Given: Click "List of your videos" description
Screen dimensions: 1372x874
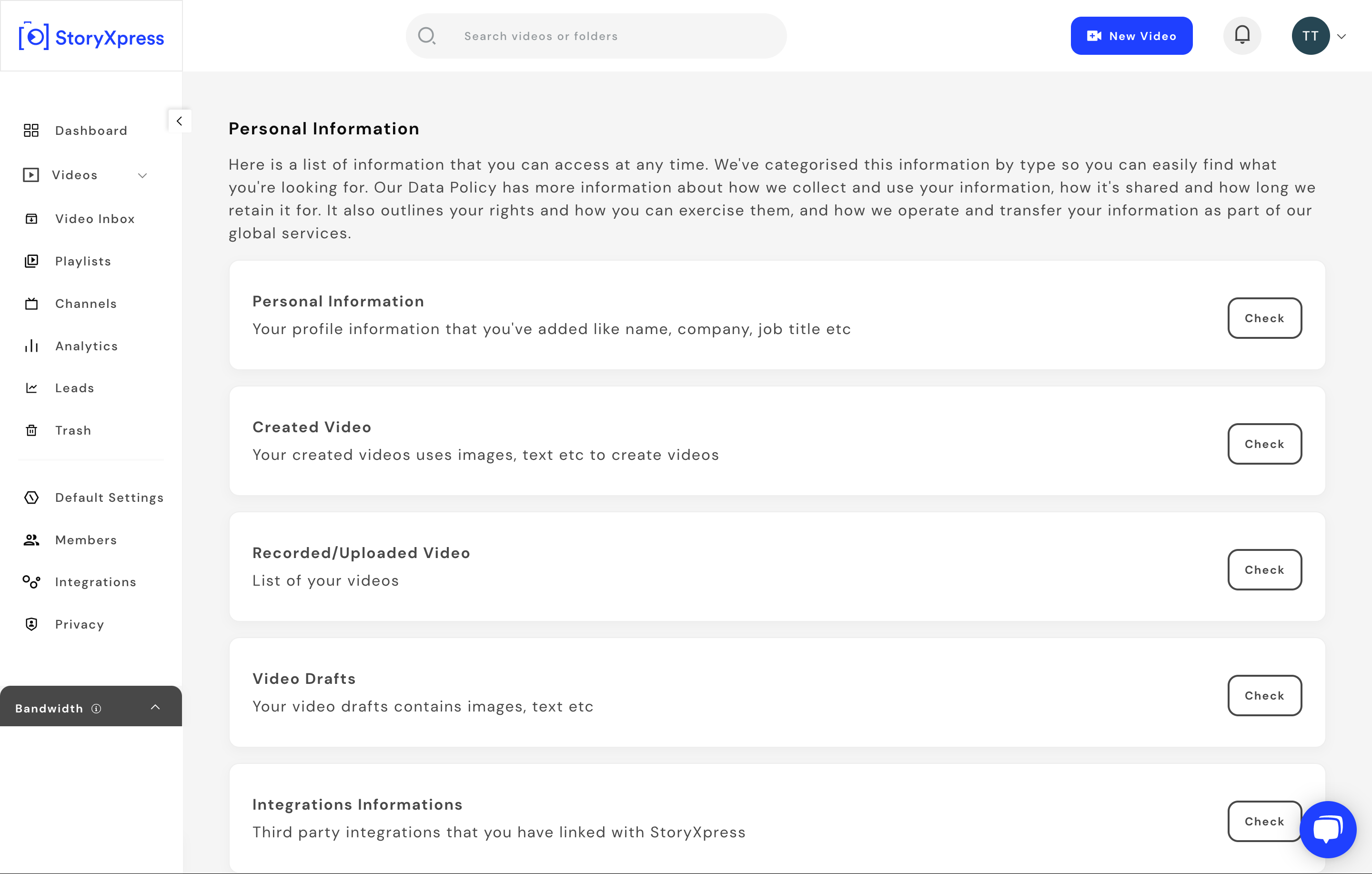Looking at the screenshot, I should [x=325, y=580].
